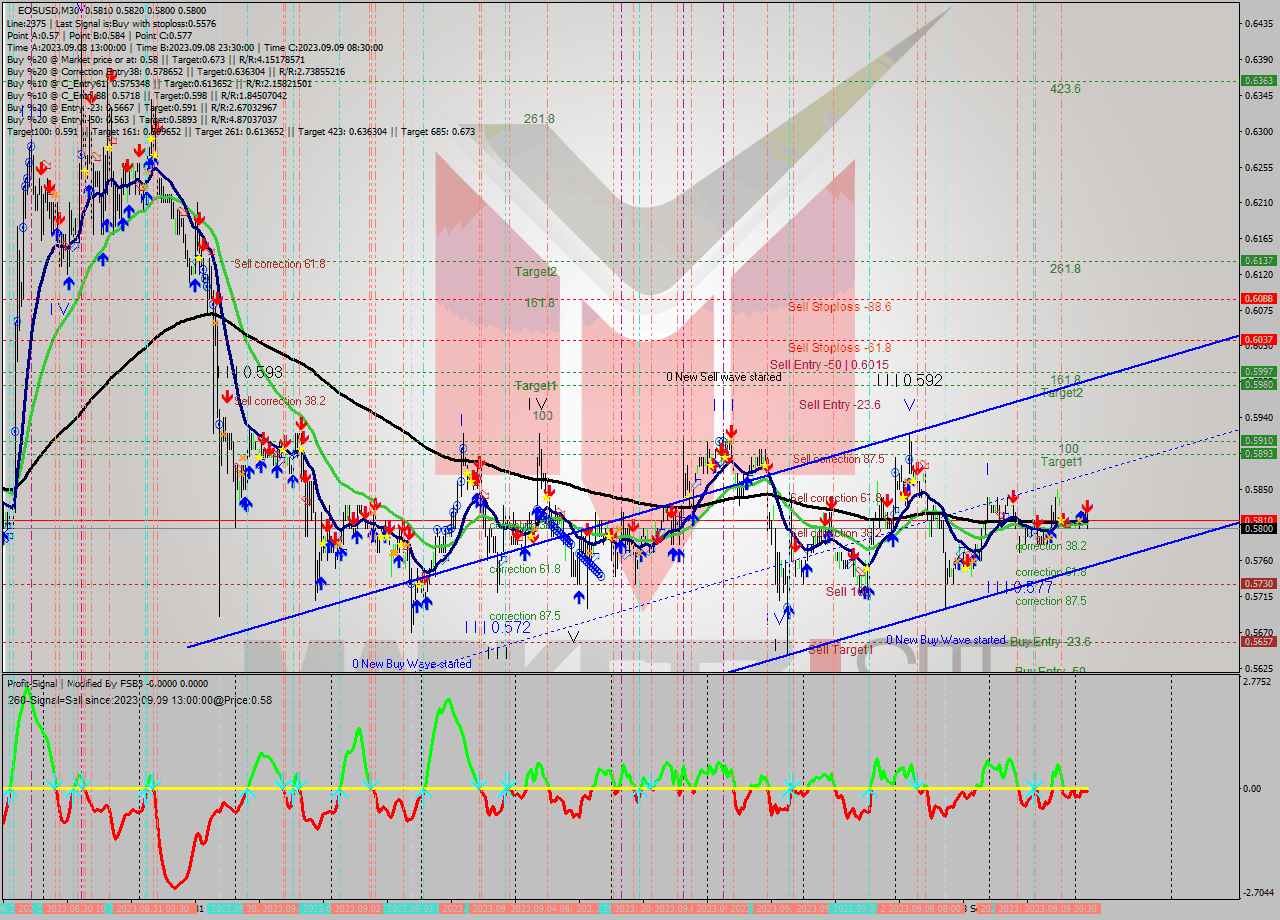Select the 'I I I 0.577' wave label

coord(1019,588)
